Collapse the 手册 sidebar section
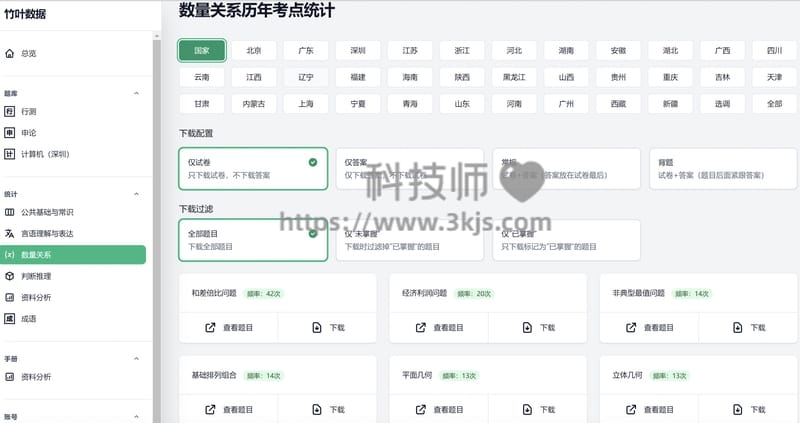Screen dimensions: 800x423 (136, 359)
